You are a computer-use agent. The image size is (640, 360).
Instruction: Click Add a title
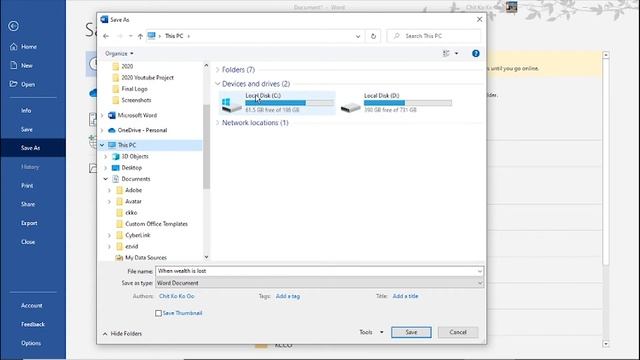(x=405, y=296)
